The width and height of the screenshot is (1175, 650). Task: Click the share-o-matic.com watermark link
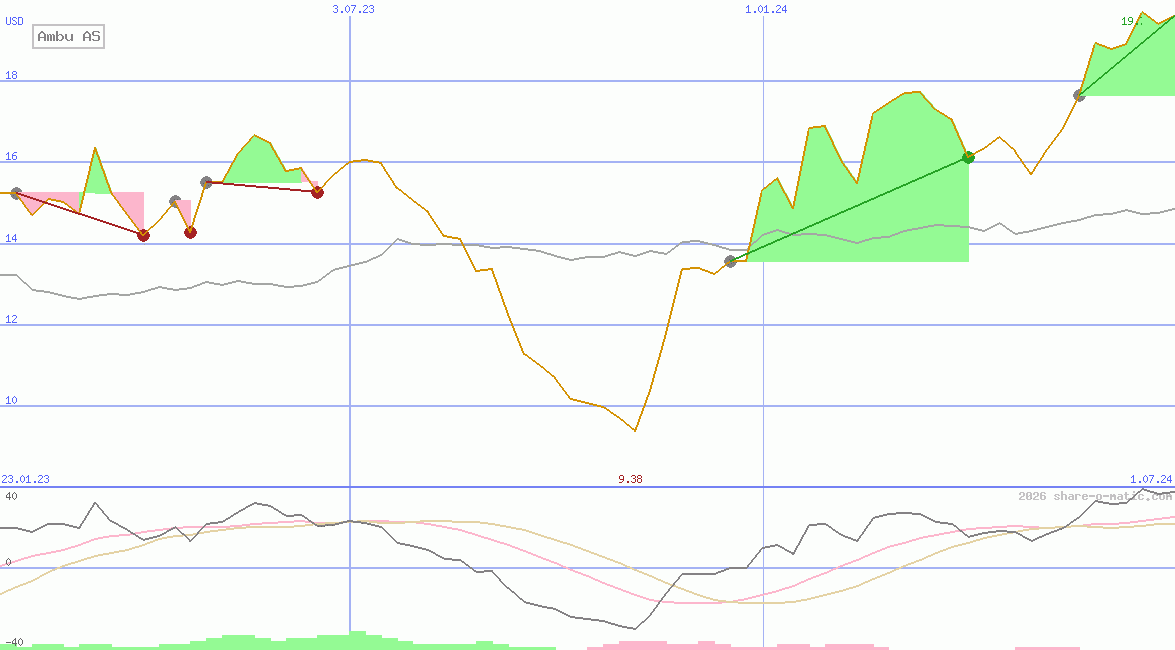coord(1095,496)
